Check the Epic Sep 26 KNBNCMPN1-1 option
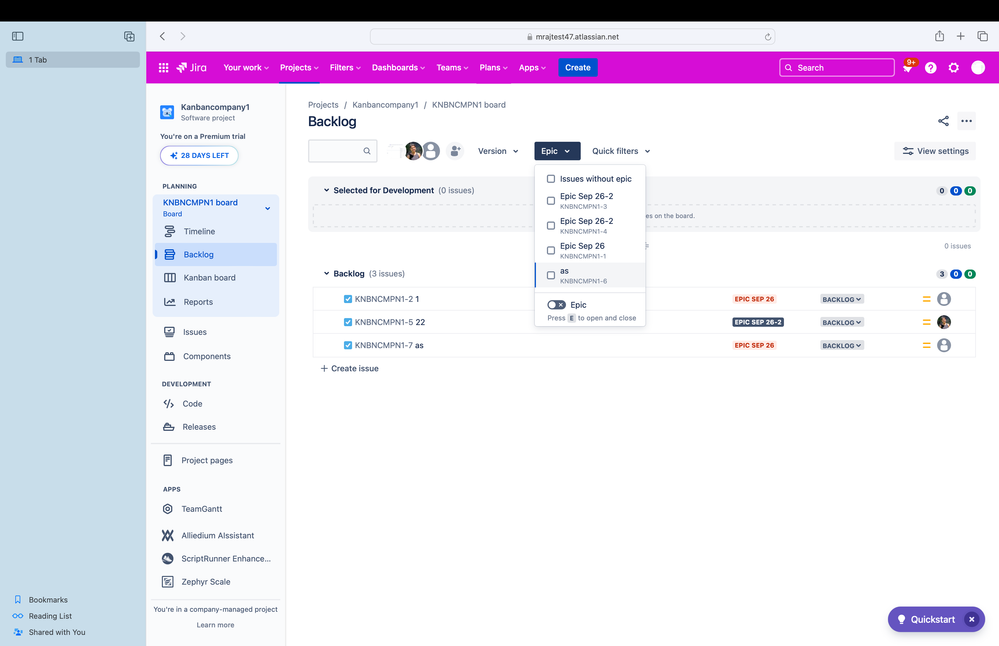Screen dimensions: 999x646 [x=551, y=250]
